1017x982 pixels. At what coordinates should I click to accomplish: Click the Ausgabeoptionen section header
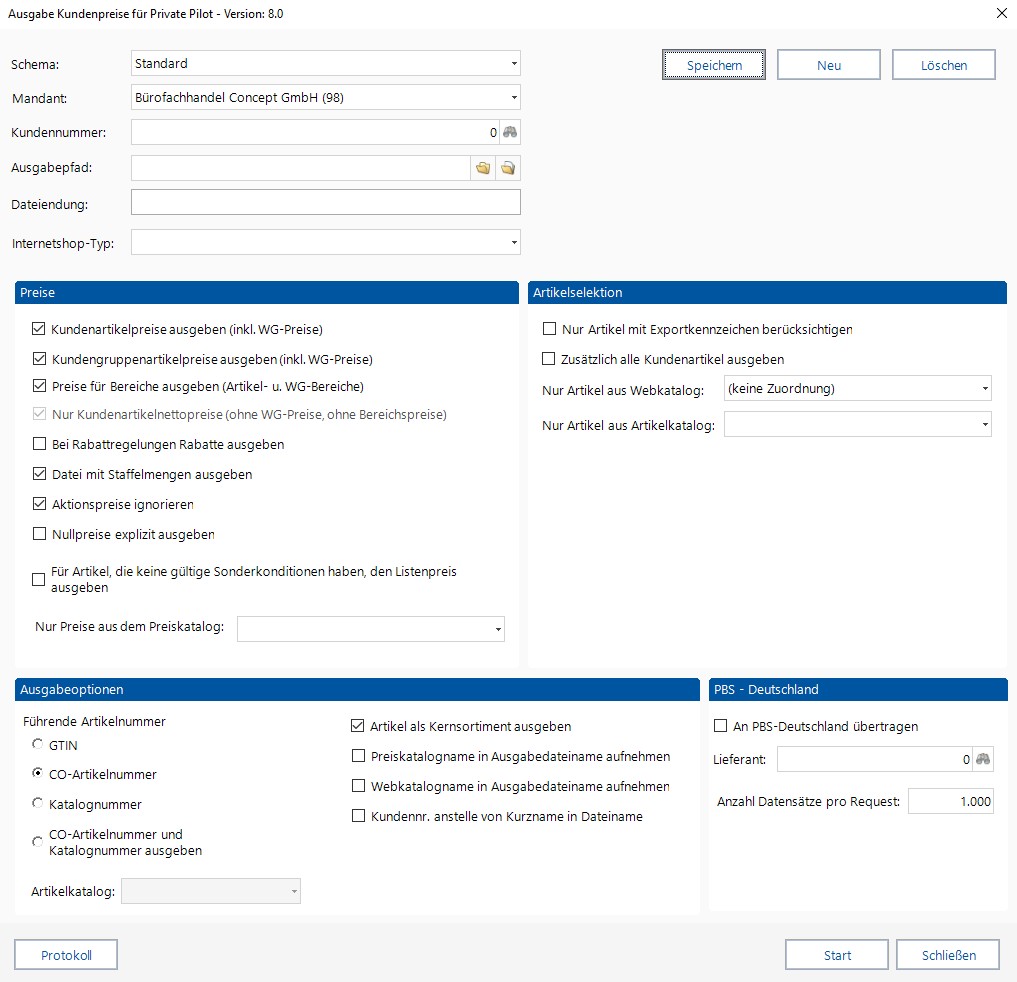357,689
